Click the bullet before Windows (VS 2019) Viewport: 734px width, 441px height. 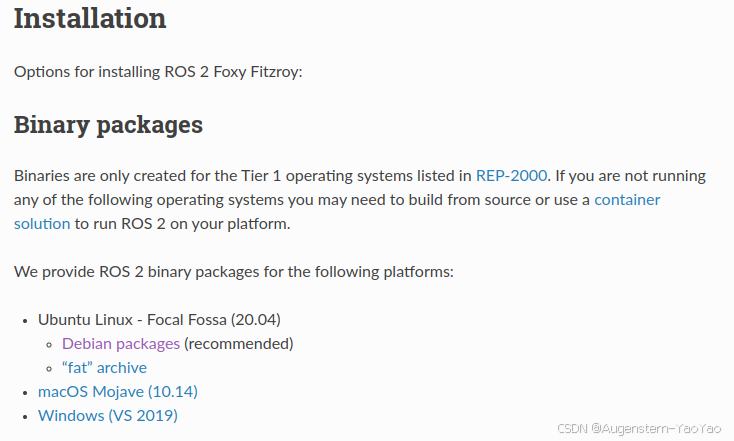(x=25, y=416)
